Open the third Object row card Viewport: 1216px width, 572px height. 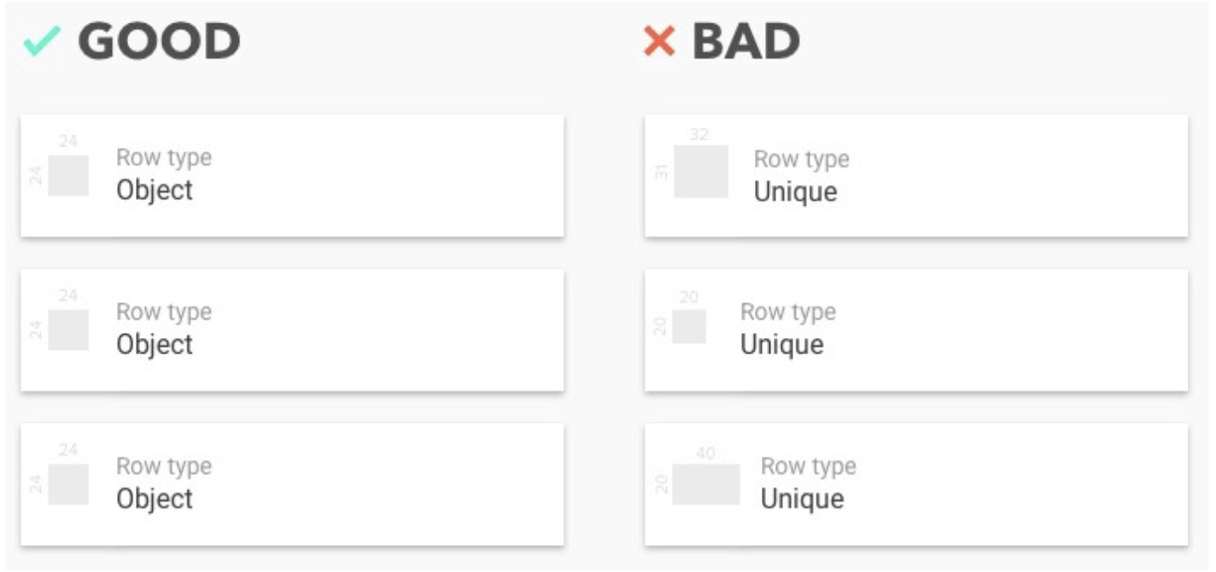pyautogui.click(x=292, y=484)
